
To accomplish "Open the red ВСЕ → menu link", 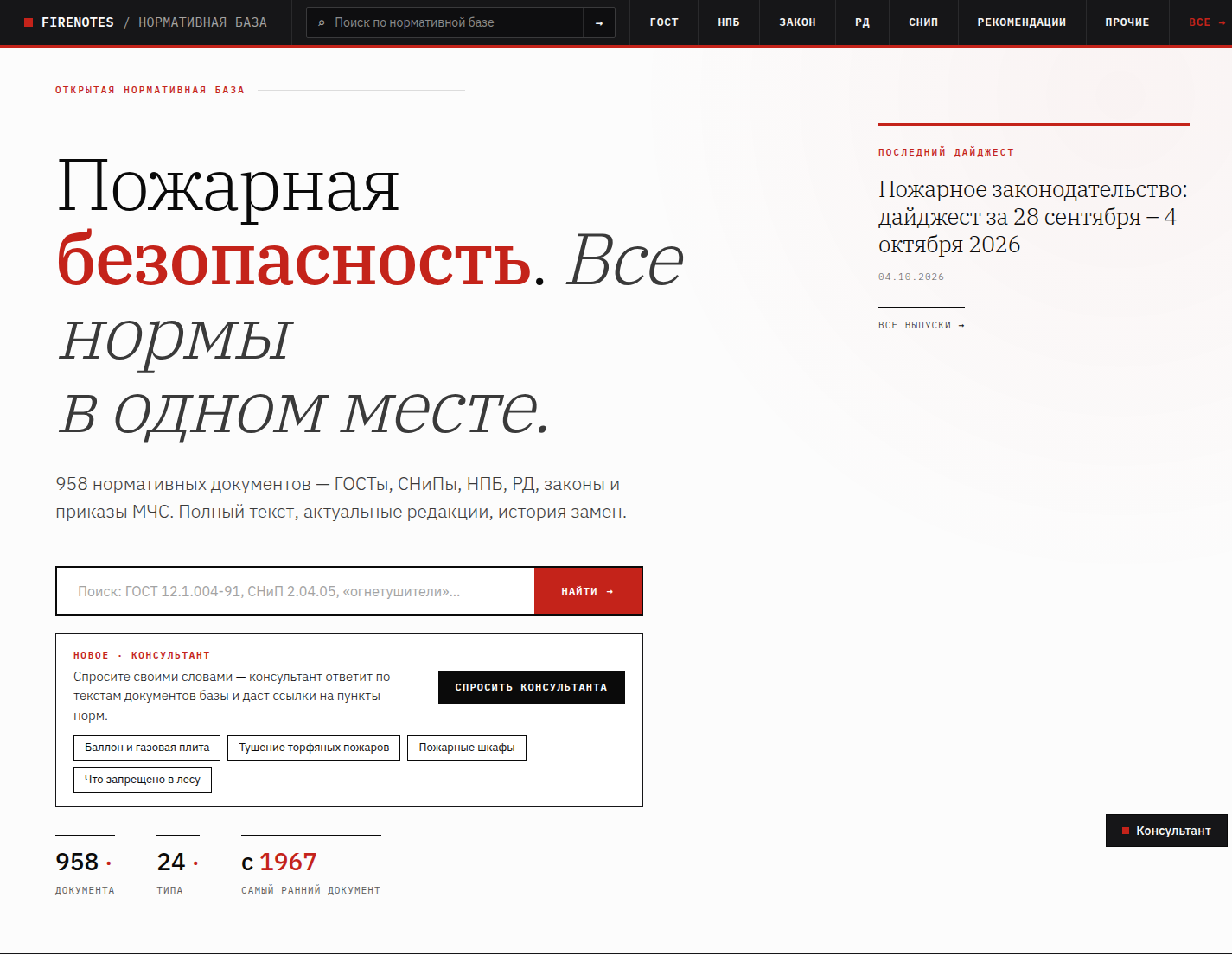I will tap(1207, 22).
